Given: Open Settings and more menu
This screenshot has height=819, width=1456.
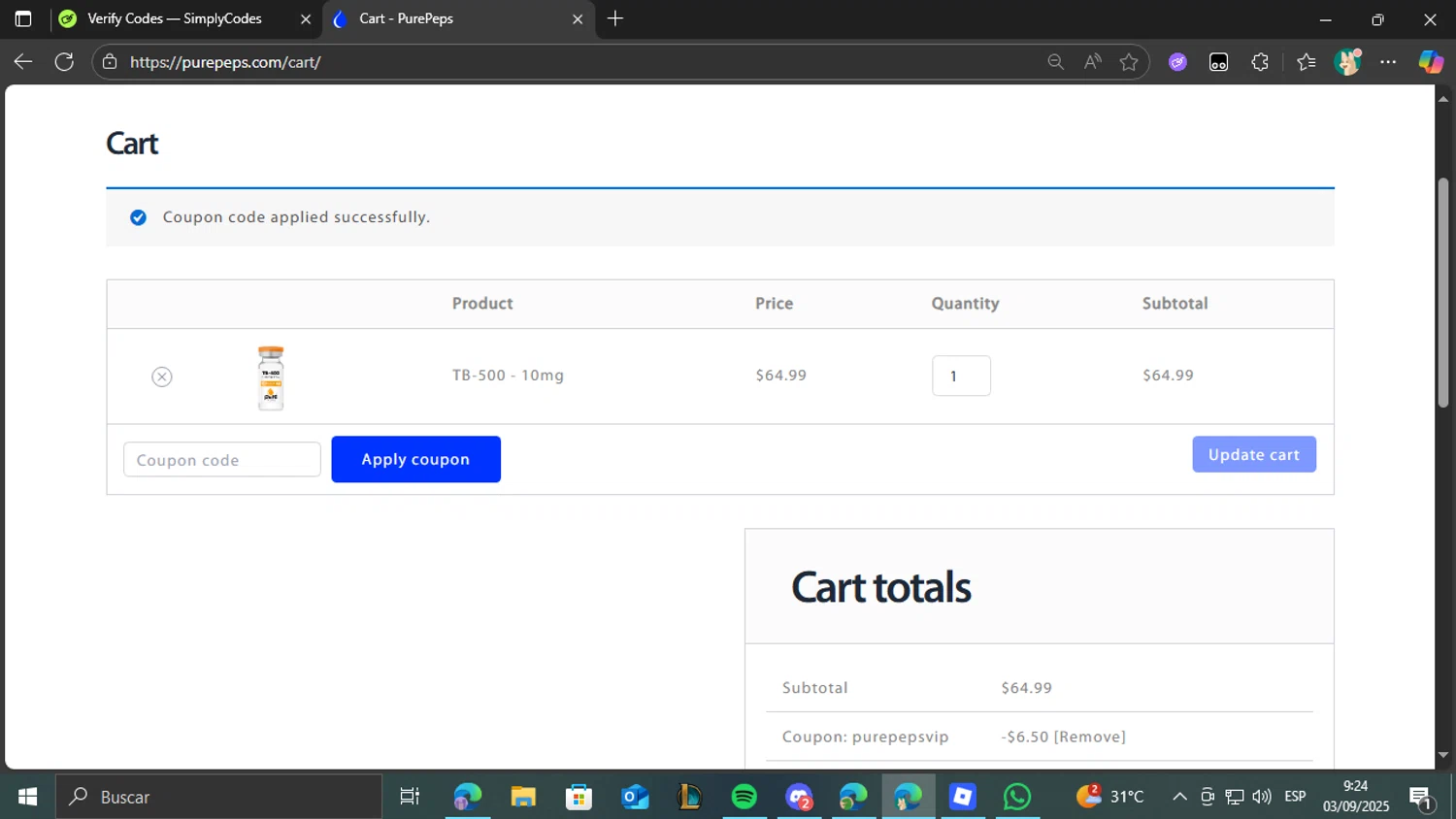Looking at the screenshot, I should [1388, 62].
